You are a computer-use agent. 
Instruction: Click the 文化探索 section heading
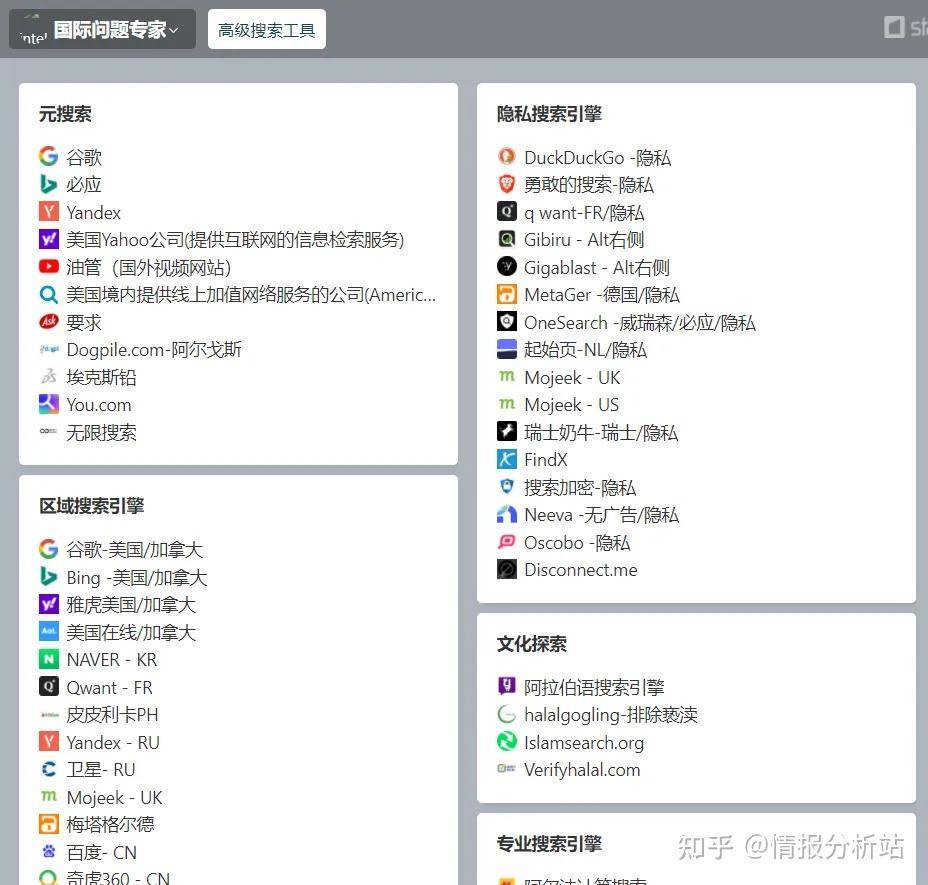point(531,643)
